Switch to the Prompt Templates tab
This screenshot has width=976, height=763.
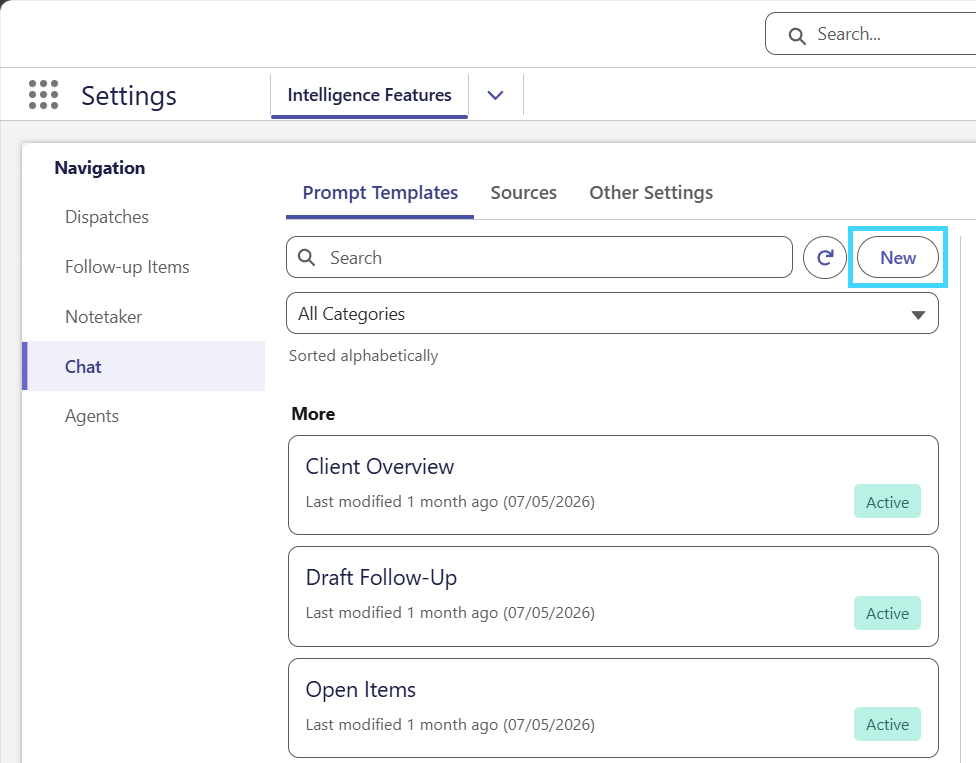(x=380, y=193)
